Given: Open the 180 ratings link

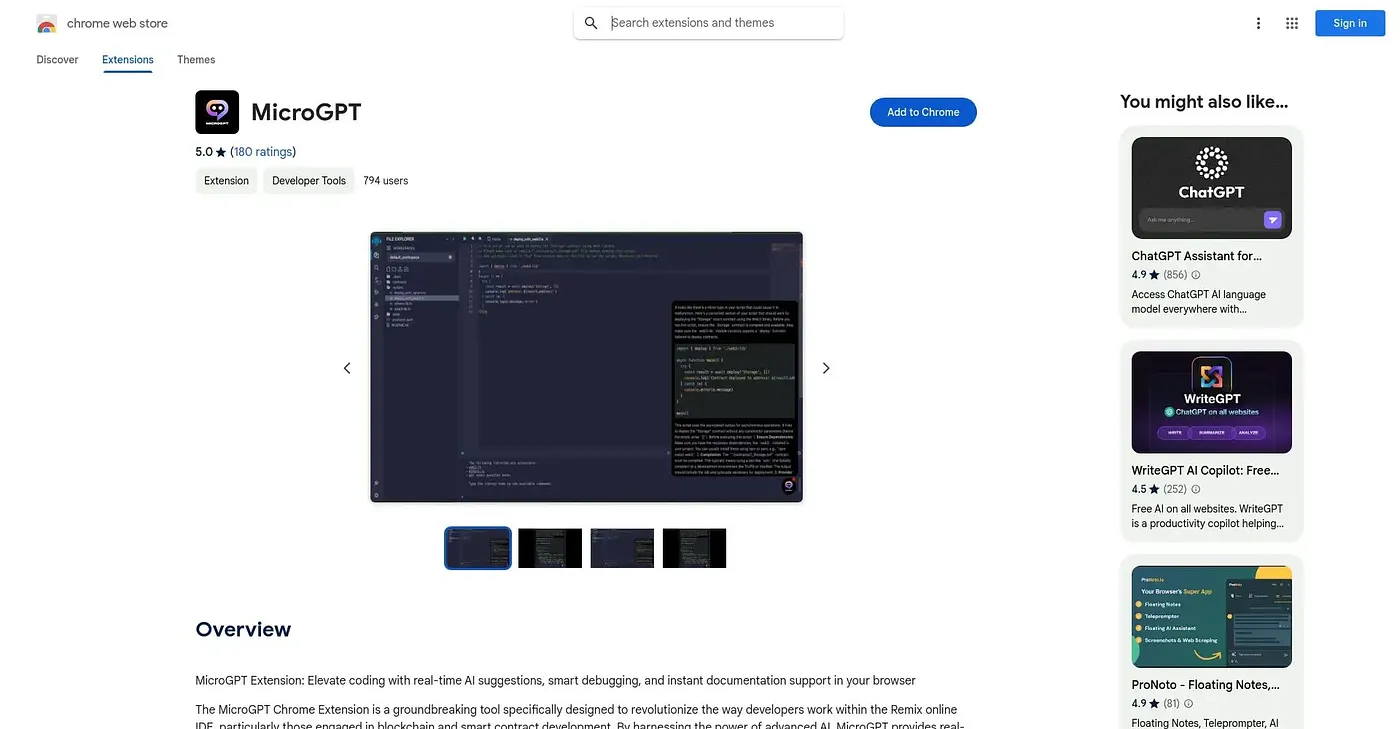Looking at the screenshot, I should (263, 152).
